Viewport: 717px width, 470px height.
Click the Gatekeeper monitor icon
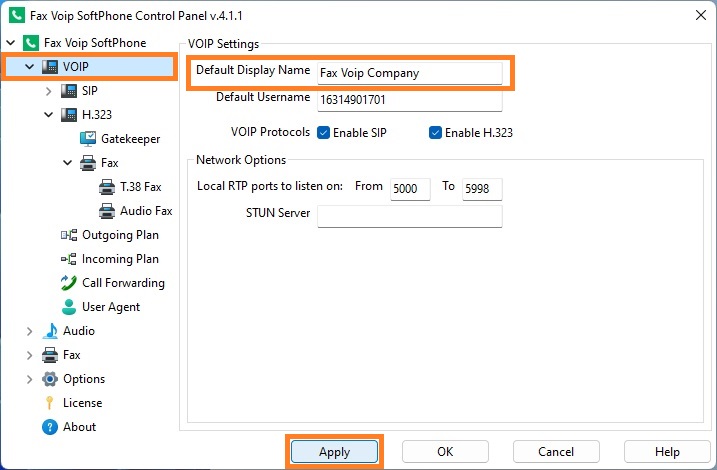(x=88, y=139)
